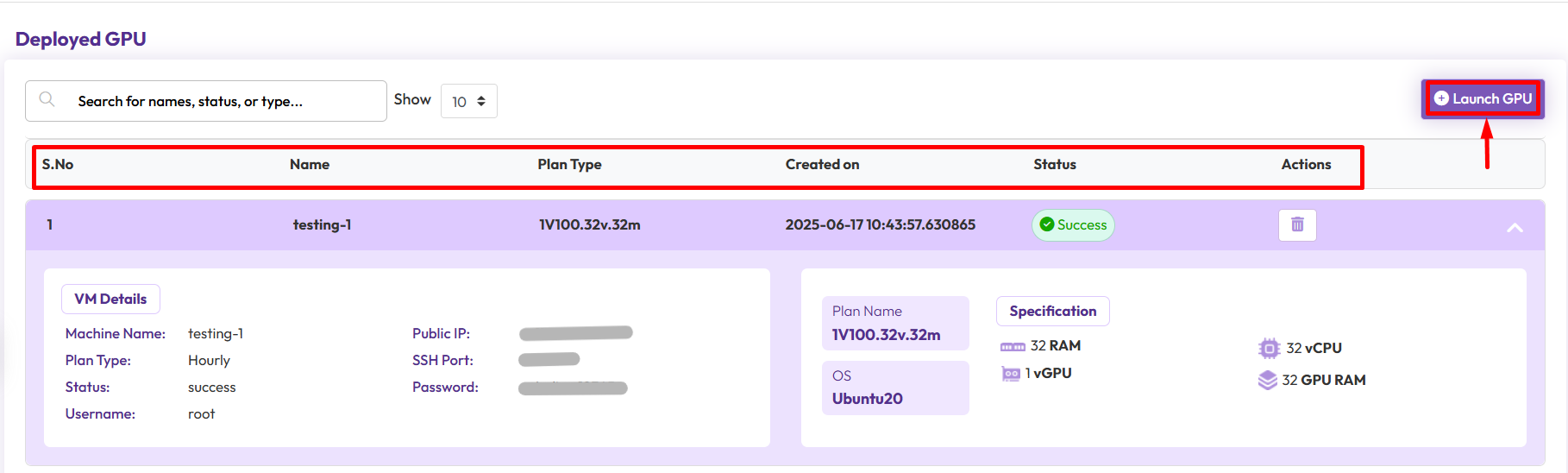Click the plus icon on Launch GPU

tap(1440, 99)
